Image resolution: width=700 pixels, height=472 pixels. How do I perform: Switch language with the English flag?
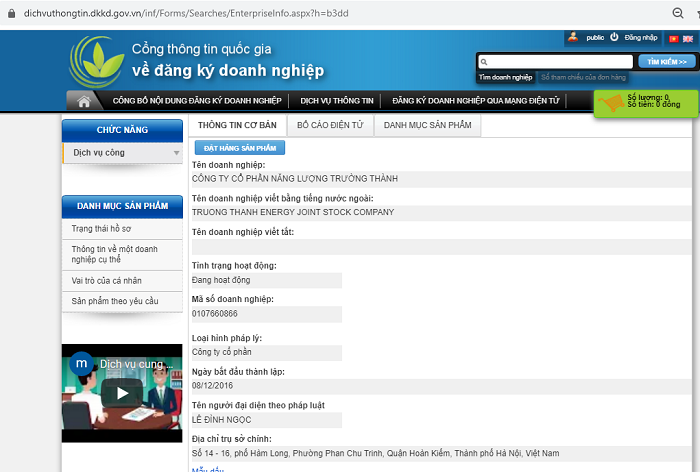tap(688, 38)
